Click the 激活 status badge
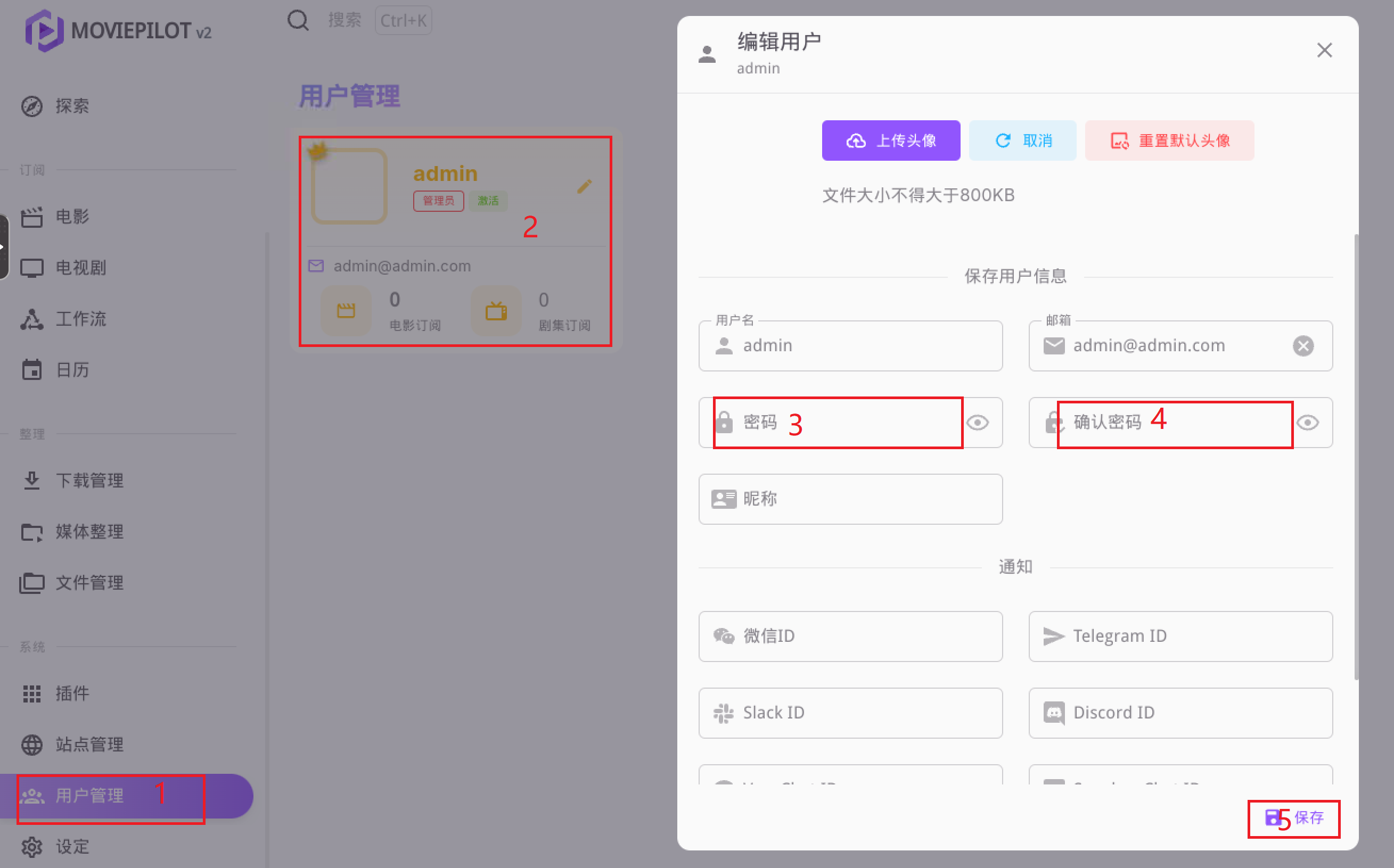The height and width of the screenshot is (868, 1394). (x=488, y=201)
